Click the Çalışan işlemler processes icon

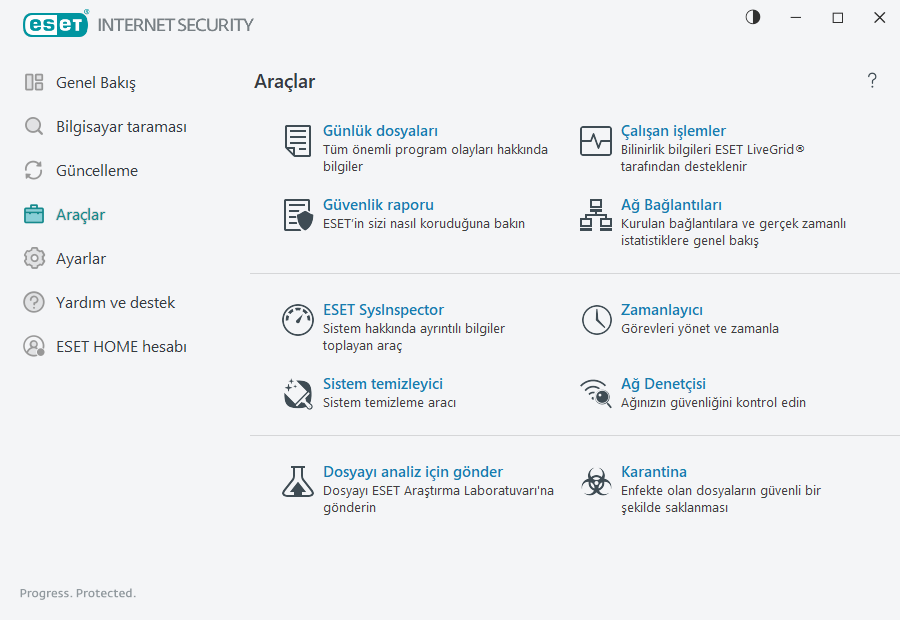595,141
